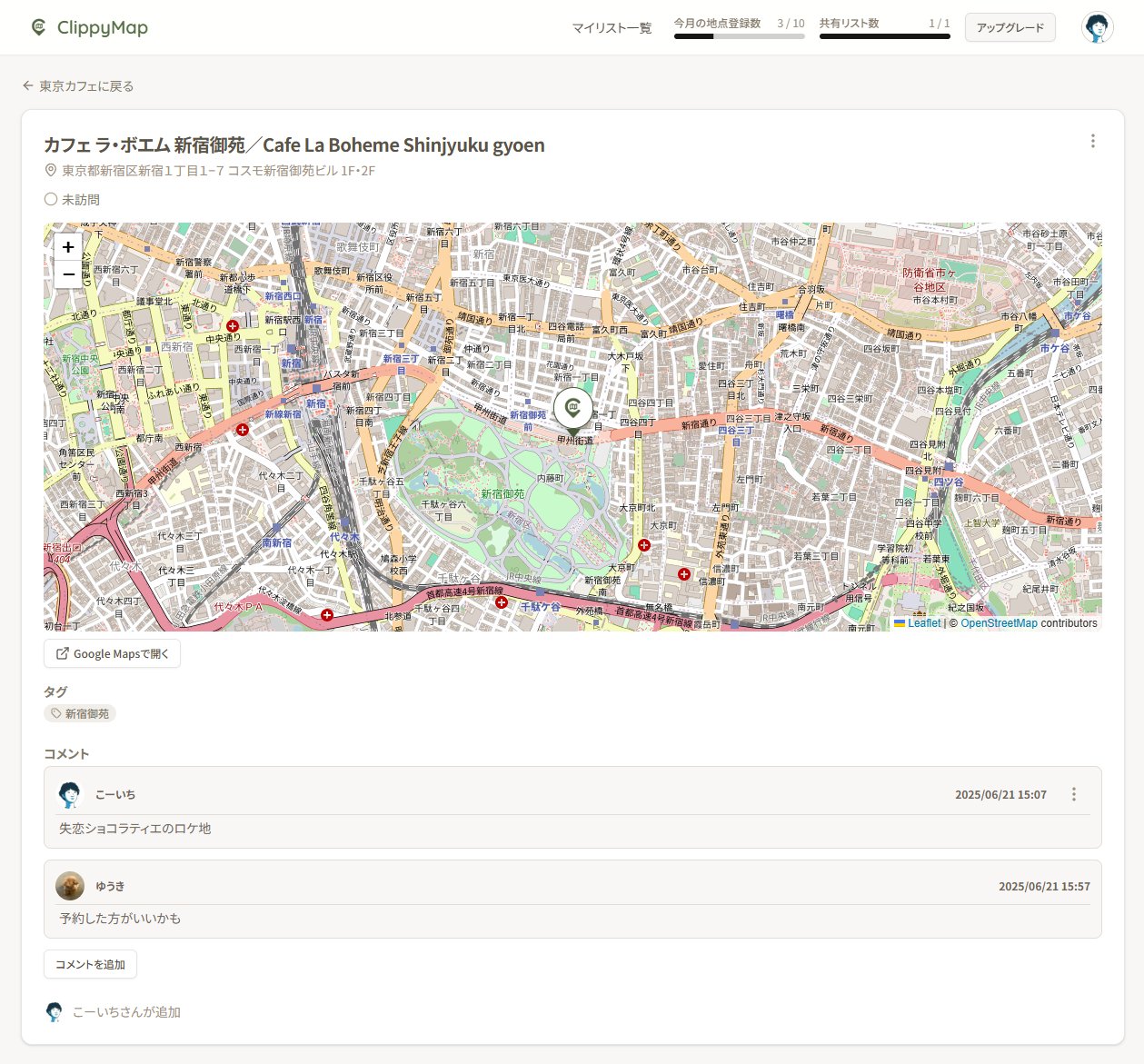Click こーいち's avatar in the comment
The width and height of the screenshot is (1144, 1064).
coord(70,794)
